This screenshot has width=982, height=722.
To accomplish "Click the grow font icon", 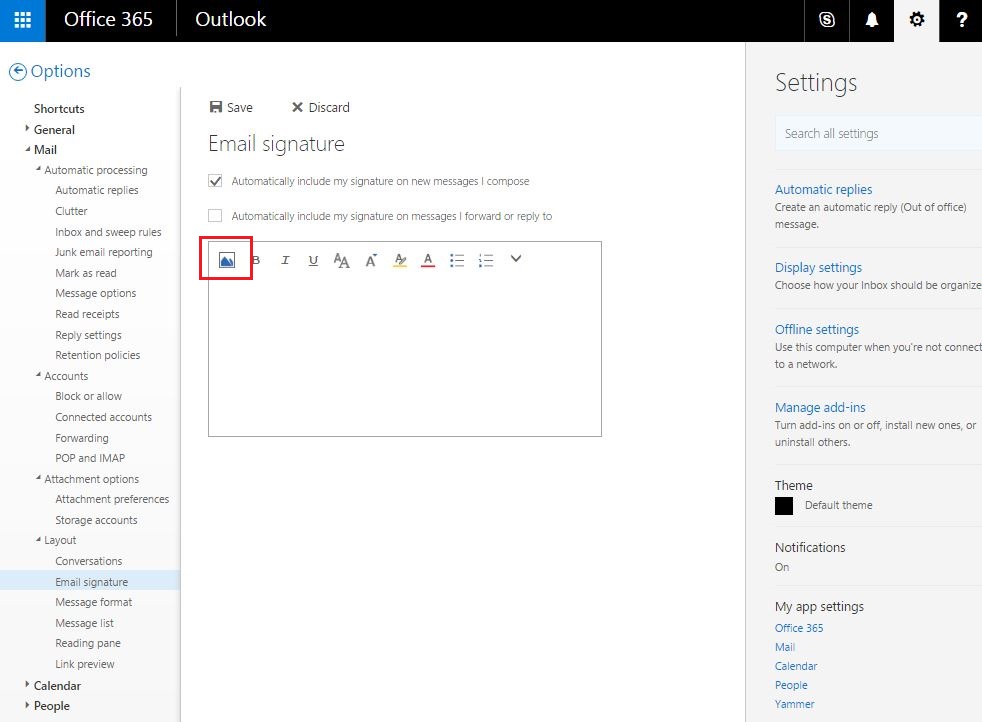I will point(371,260).
